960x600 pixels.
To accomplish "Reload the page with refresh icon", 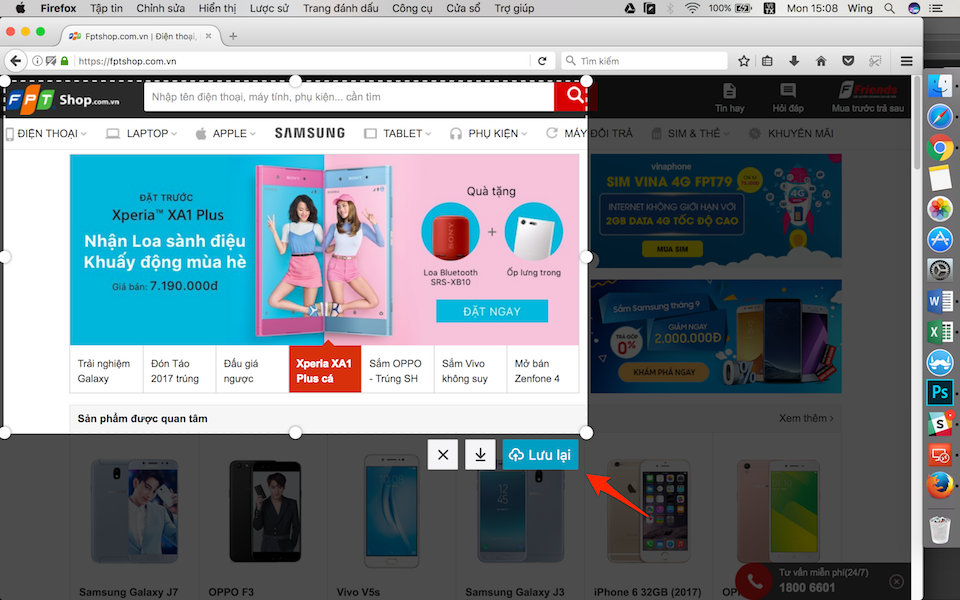I will [x=542, y=61].
